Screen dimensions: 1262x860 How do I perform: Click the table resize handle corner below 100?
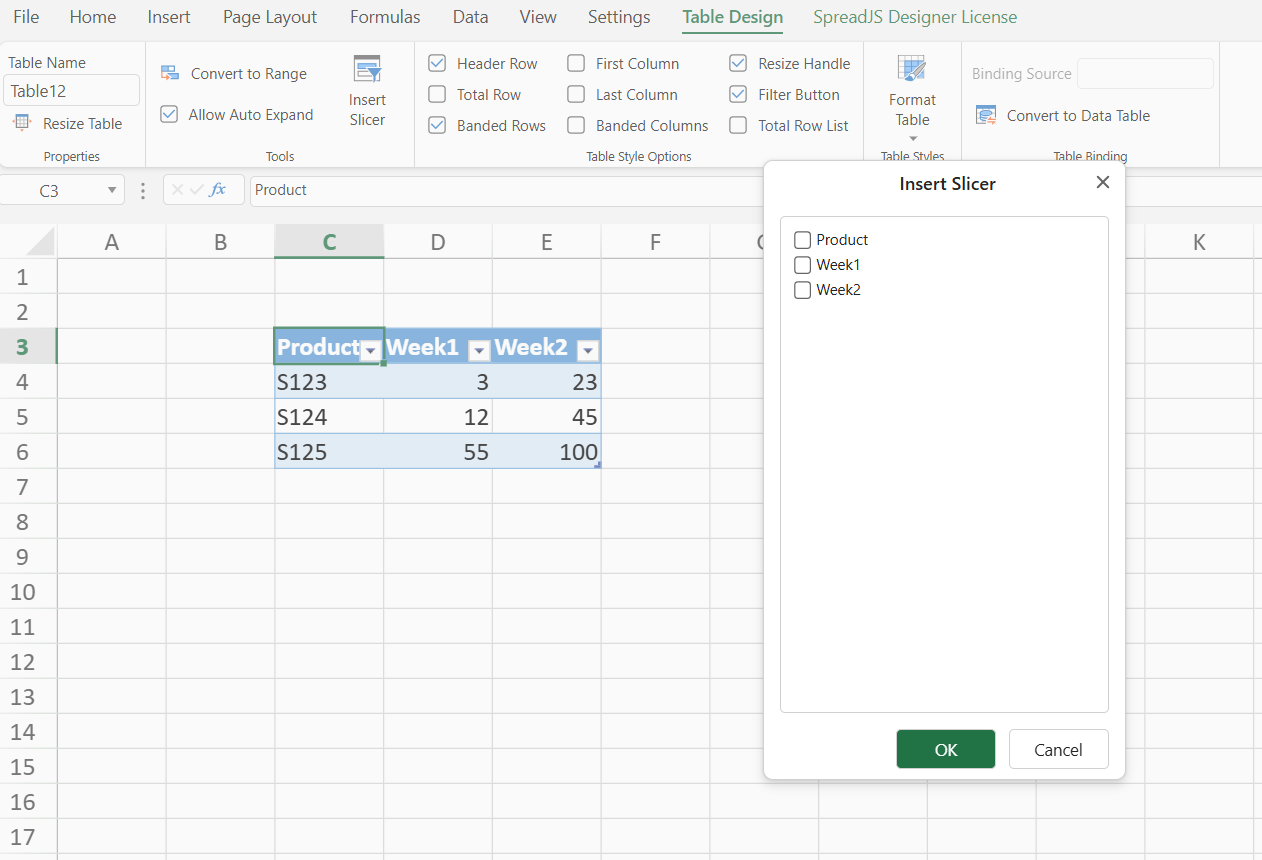(x=598, y=465)
